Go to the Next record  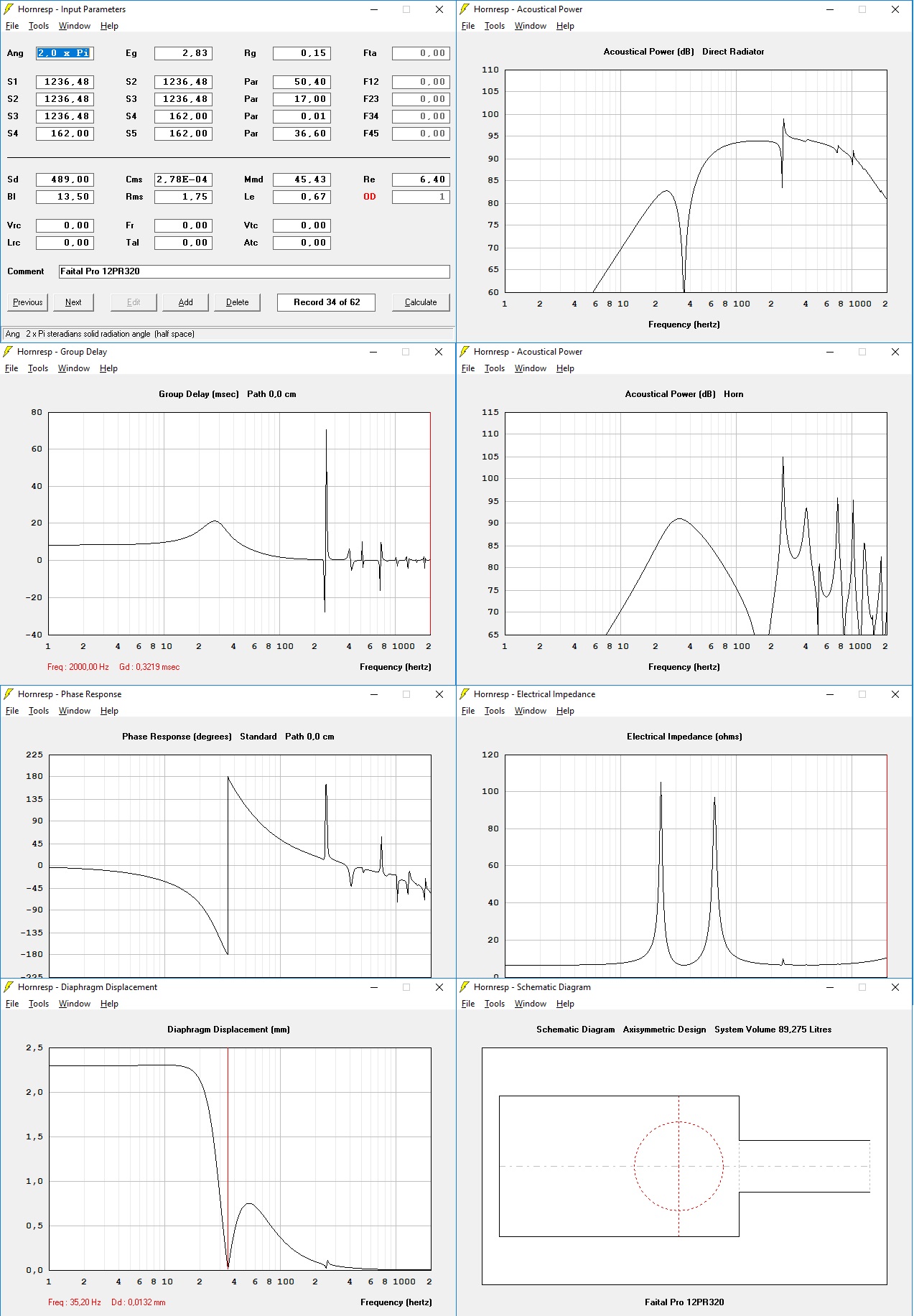point(73,302)
